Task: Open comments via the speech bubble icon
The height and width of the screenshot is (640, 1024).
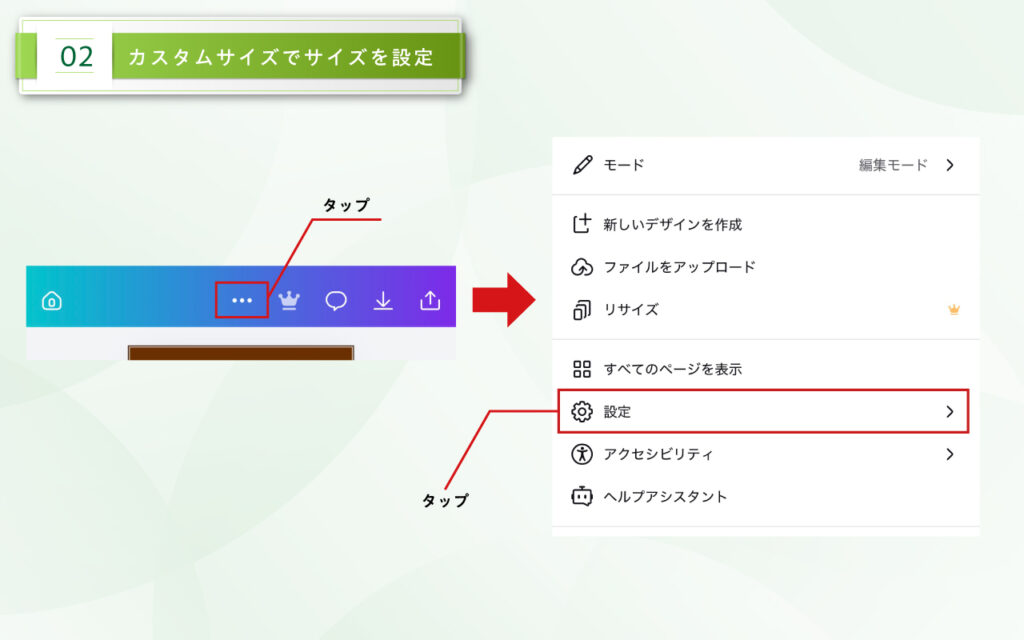Action: pos(336,298)
